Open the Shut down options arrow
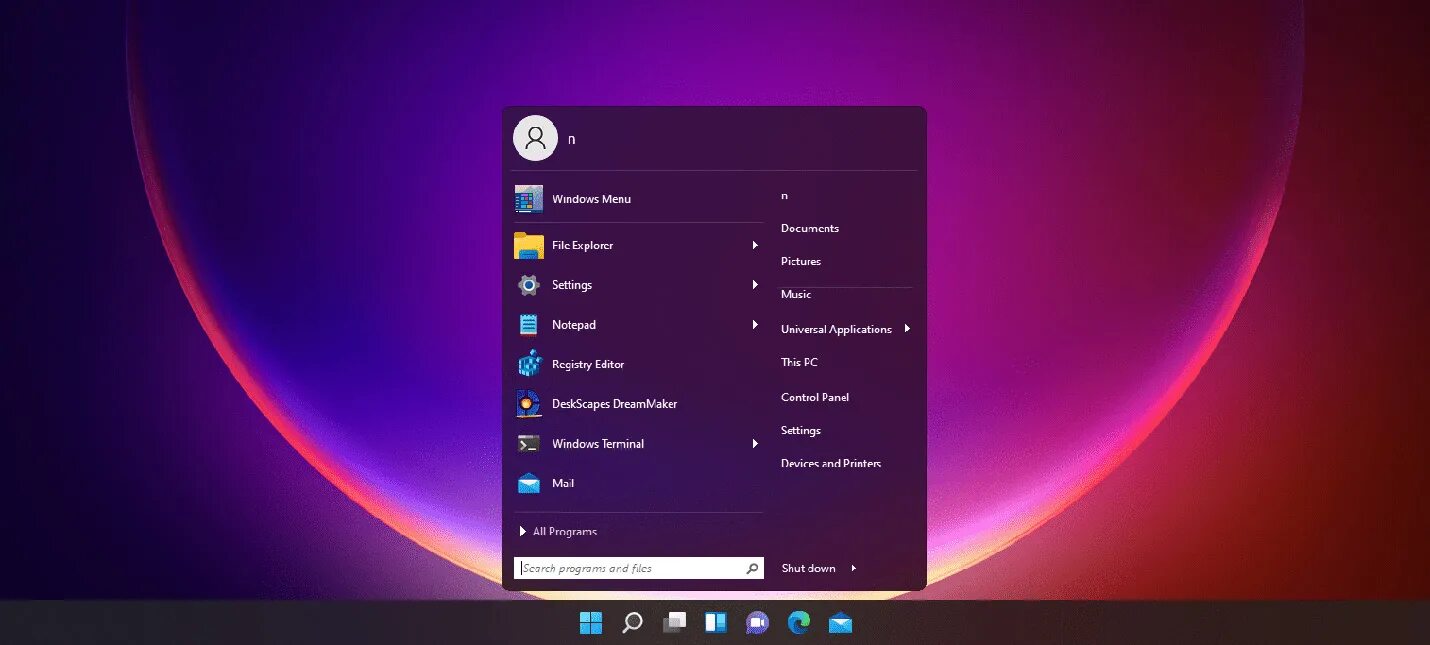The image size is (1430, 645). [x=853, y=568]
